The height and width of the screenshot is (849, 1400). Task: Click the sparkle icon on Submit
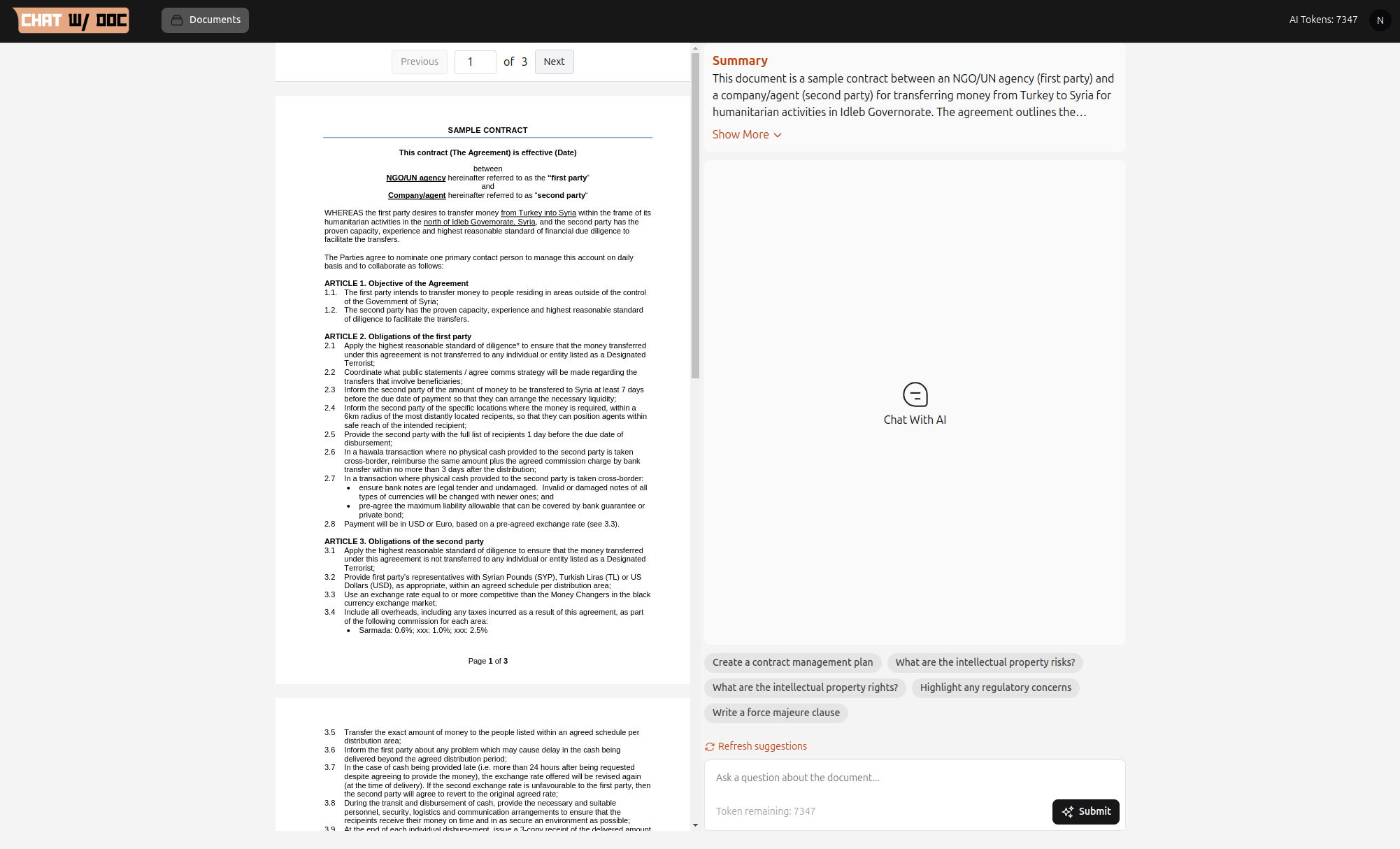click(1067, 812)
